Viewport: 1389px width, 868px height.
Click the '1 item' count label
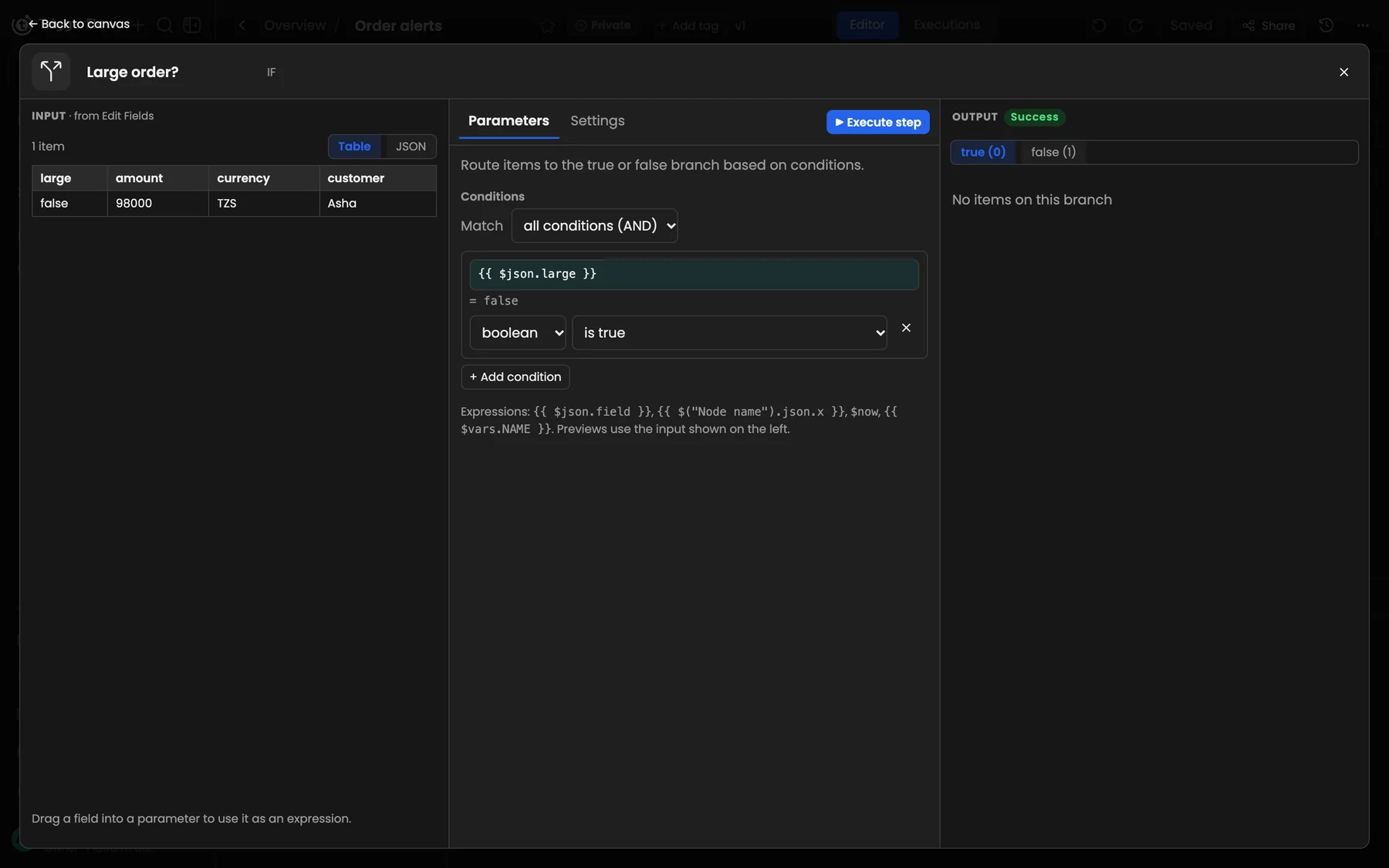48,147
